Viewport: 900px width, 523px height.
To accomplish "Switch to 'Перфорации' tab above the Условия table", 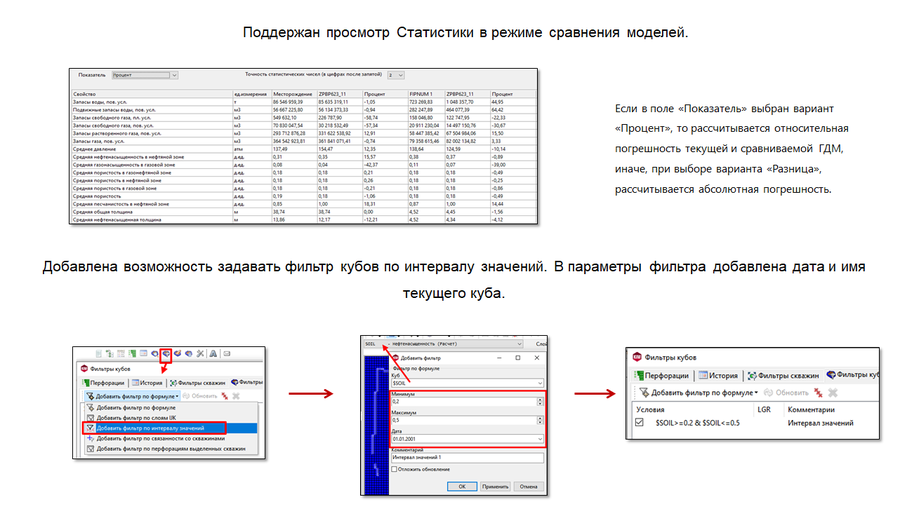I will click(x=661, y=375).
